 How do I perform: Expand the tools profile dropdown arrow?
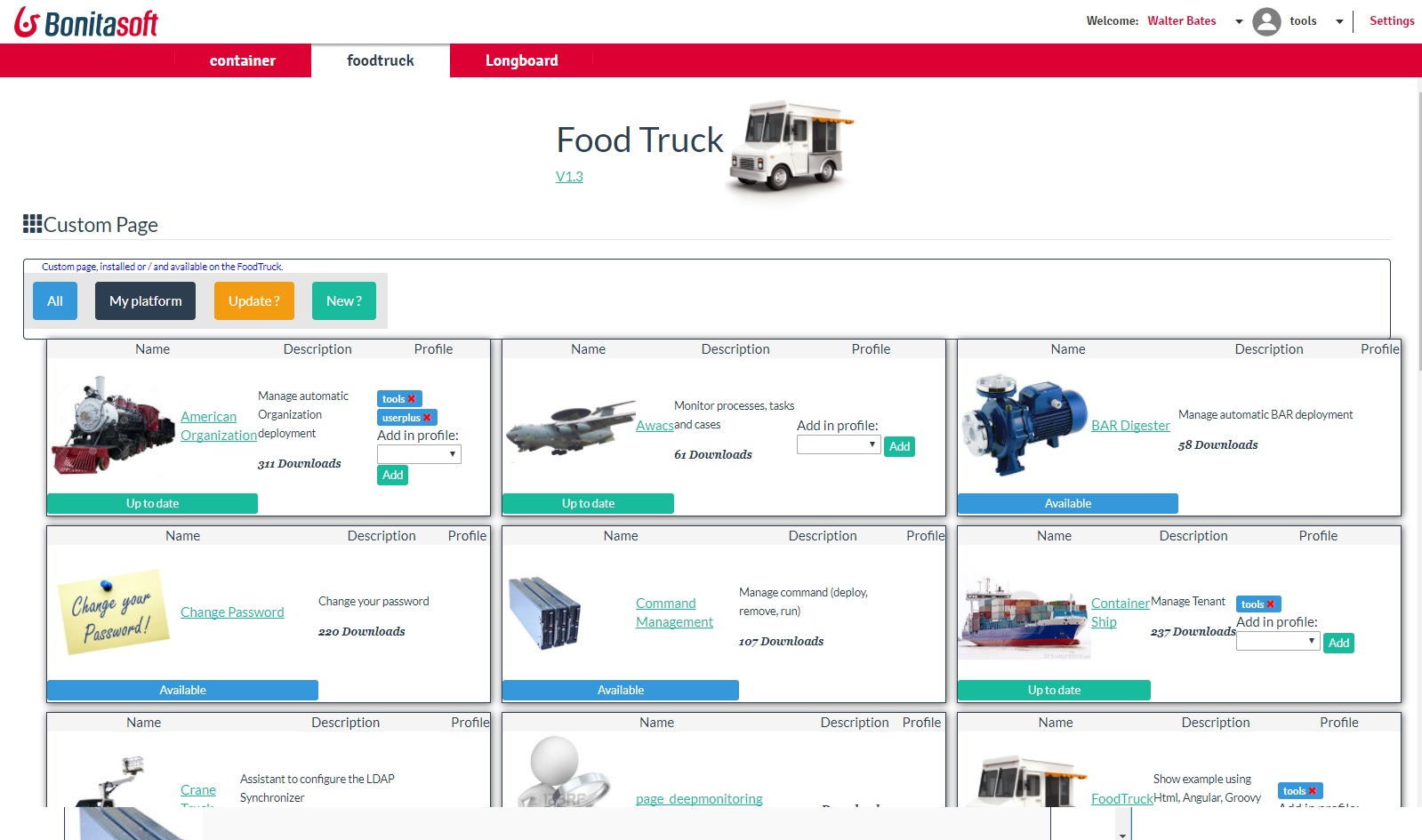point(1339,21)
